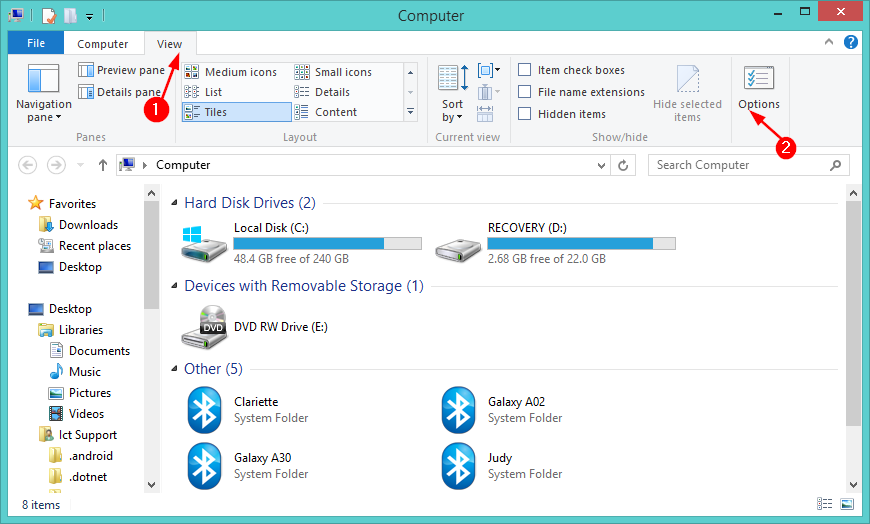Screen dimensions: 870x524
Task: Collapse the ribbon with the caret icon
Action: tap(829, 42)
